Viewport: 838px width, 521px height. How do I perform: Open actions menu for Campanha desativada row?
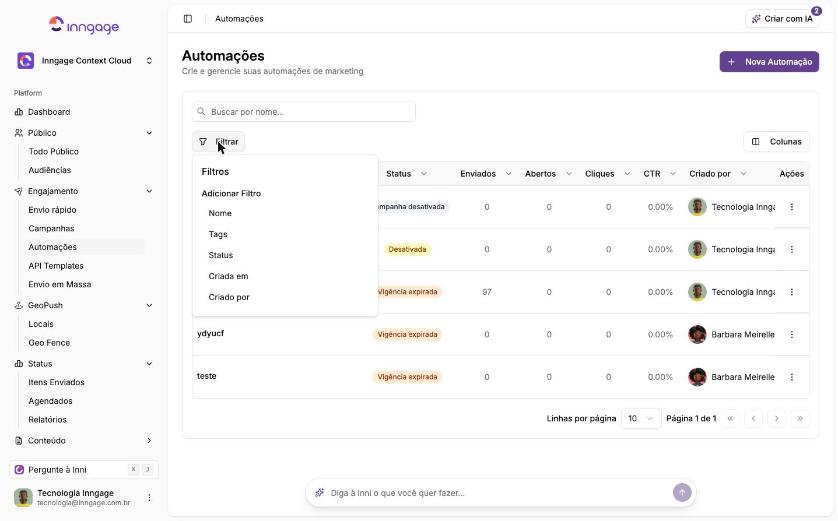coord(792,207)
